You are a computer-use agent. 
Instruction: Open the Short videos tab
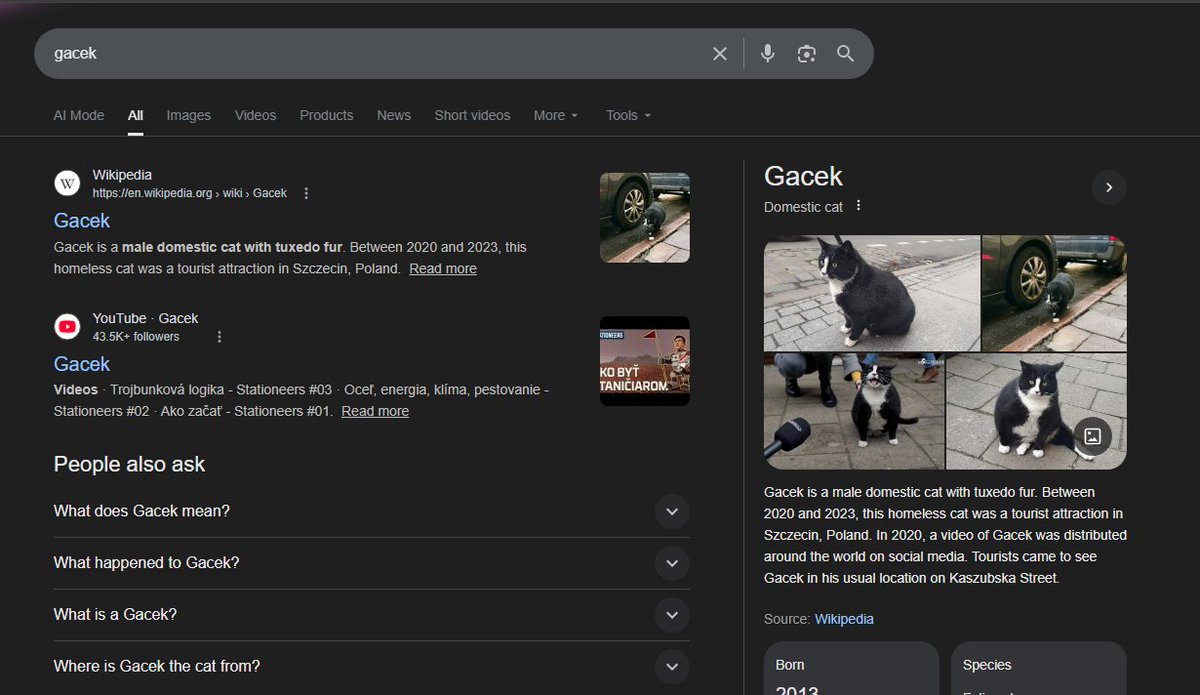point(472,115)
